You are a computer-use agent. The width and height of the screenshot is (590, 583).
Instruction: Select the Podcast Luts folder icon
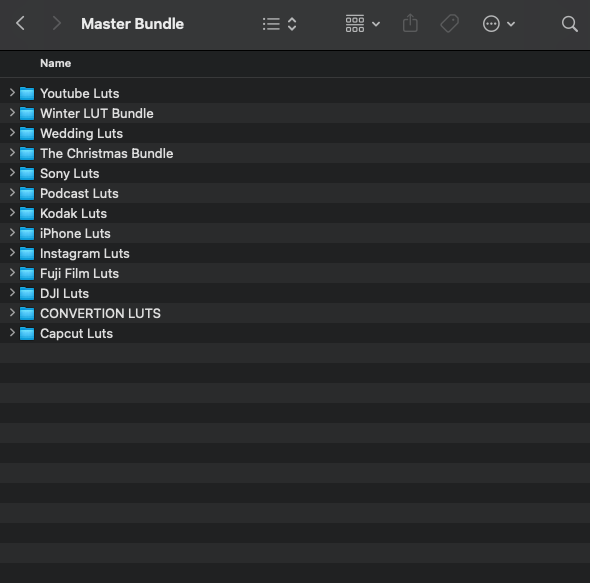pyautogui.click(x=27, y=193)
